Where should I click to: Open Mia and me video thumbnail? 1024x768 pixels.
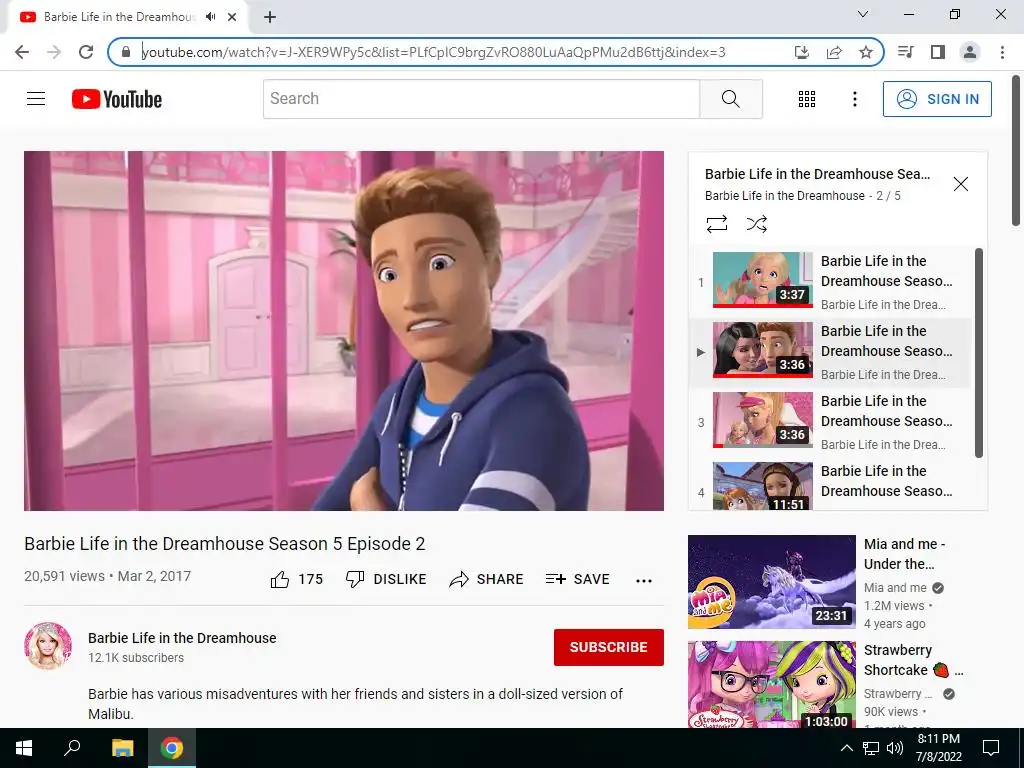click(x=771, y=582)
